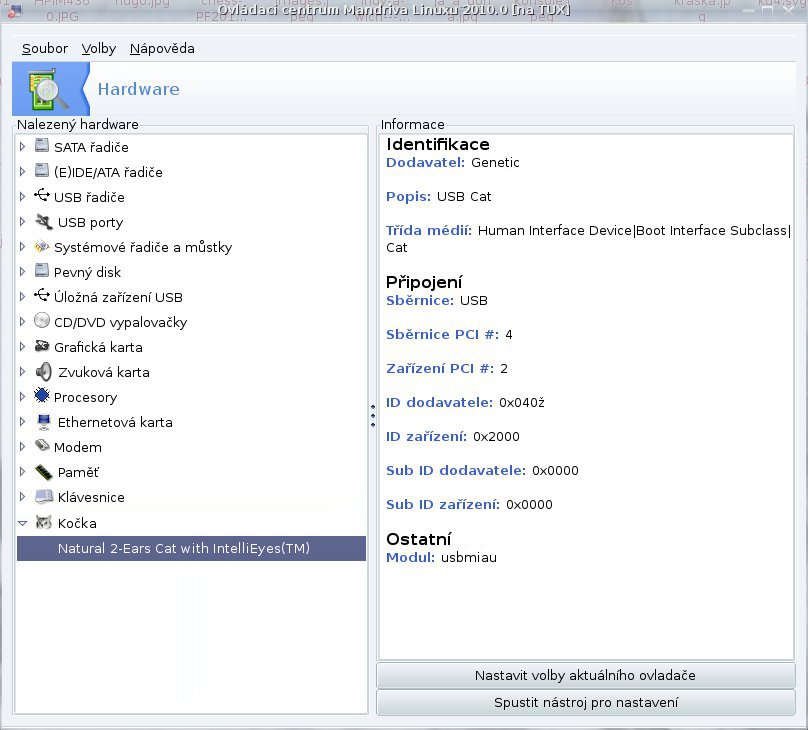The height and width of the screenshot is (730, 808).
Task: Expand the USB řadiče tree node
Action: click(x=22, y=197)
